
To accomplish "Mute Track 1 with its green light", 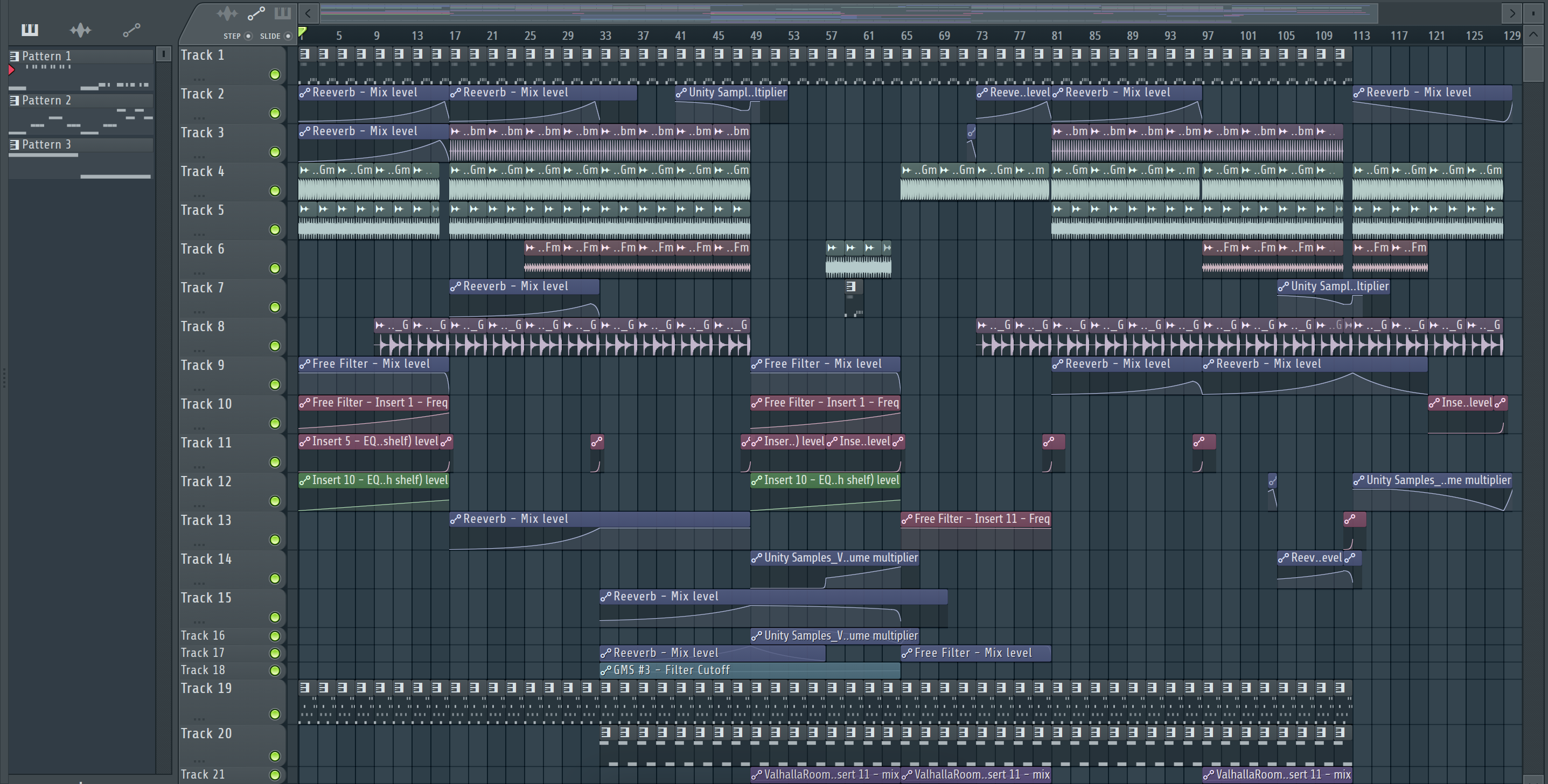I will click(275, 74).
